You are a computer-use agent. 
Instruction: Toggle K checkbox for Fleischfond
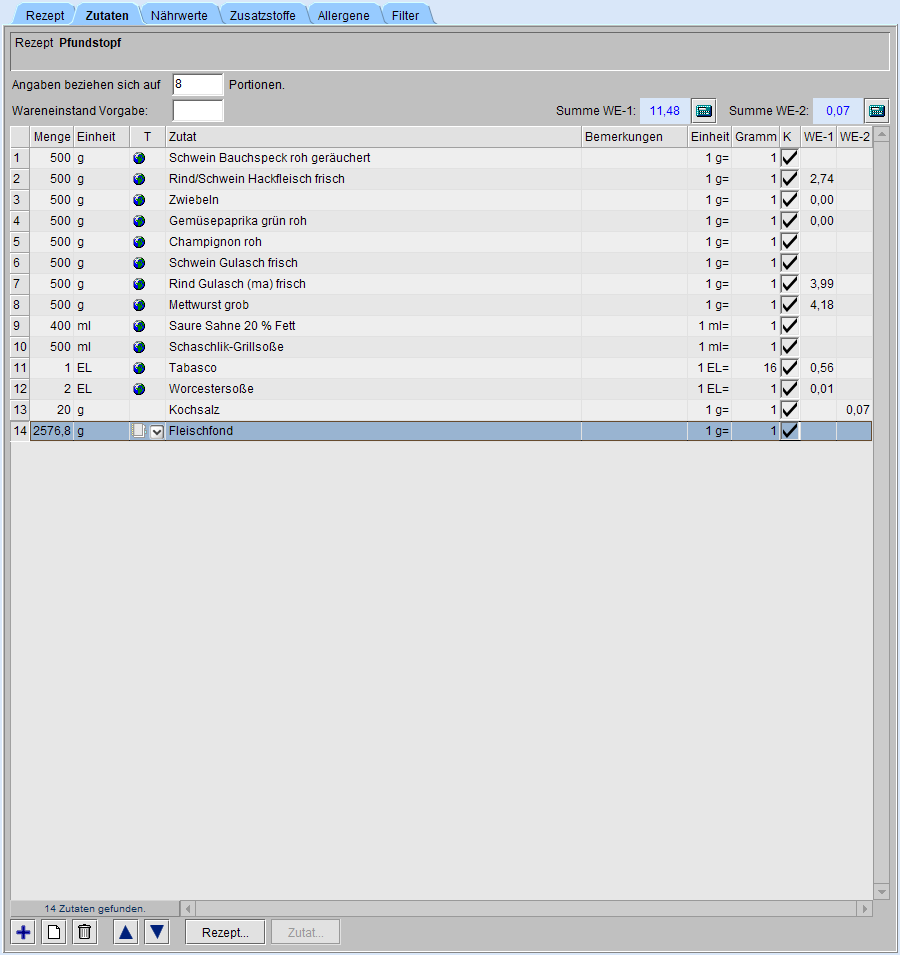790,431
